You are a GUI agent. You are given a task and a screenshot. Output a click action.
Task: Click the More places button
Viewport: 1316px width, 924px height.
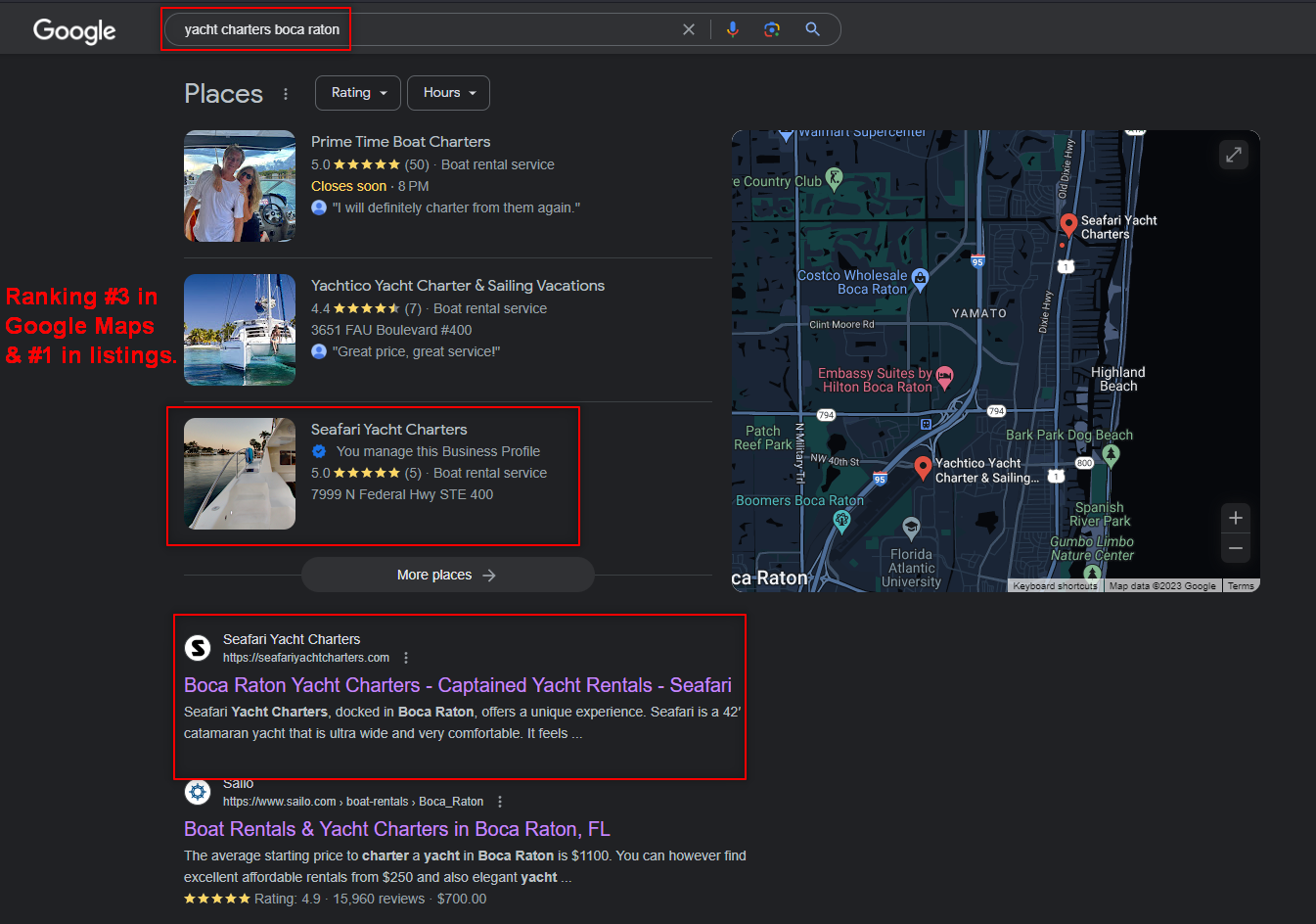click(448, 575)
